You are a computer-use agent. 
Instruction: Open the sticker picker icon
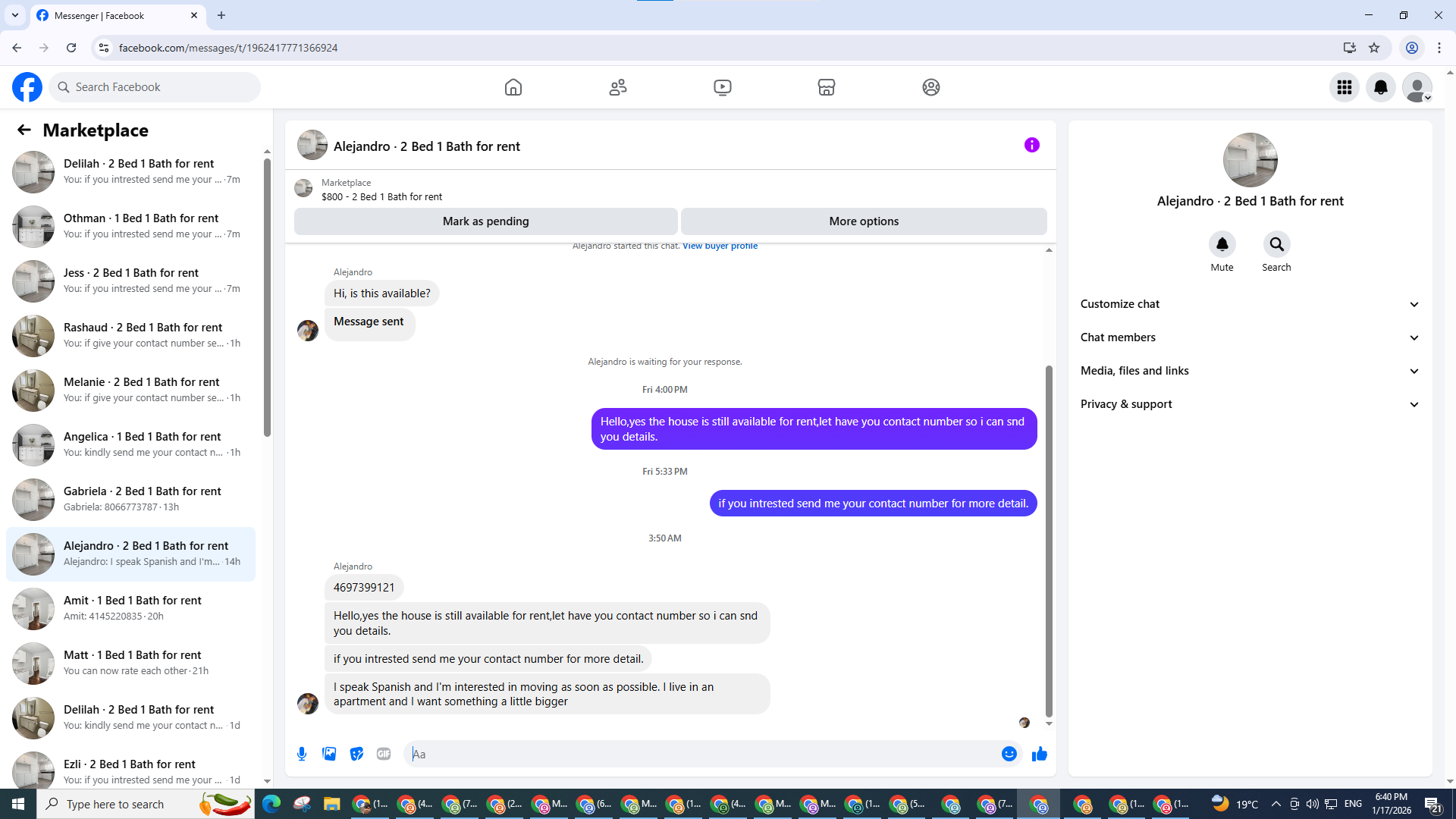356,754
